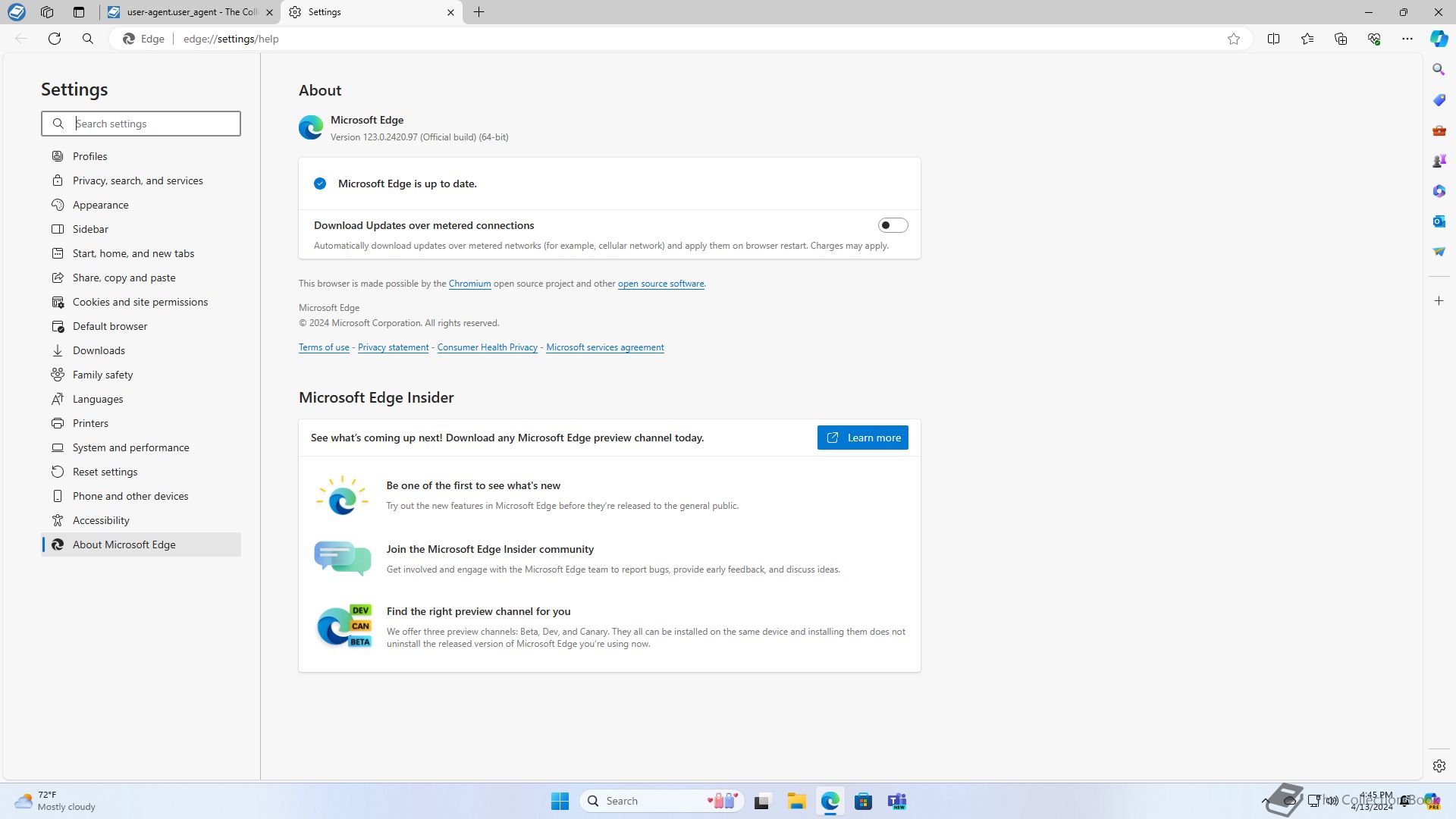Add this page to favorites star
This screenshot has width=1456, height=819.
click(x=1234, y=39)
